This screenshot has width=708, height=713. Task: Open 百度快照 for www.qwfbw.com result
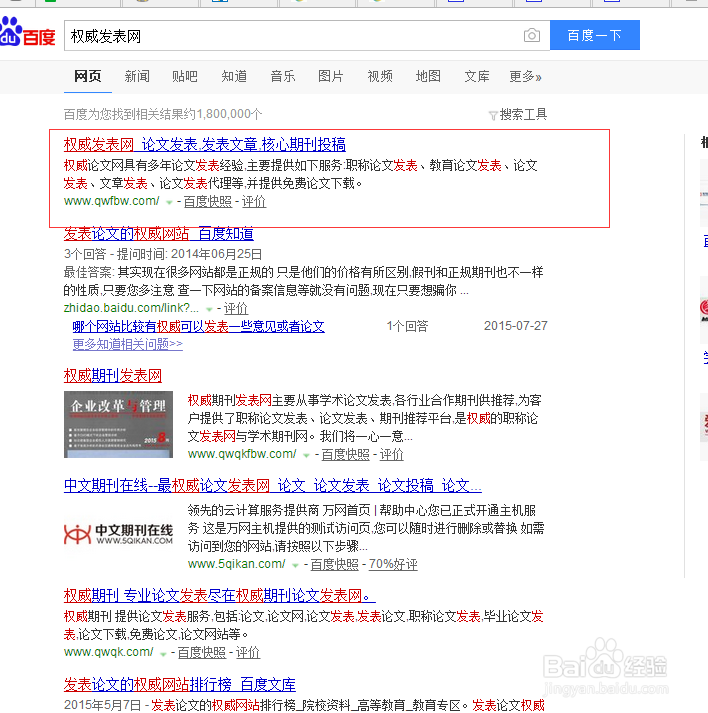tap(208, 201)
